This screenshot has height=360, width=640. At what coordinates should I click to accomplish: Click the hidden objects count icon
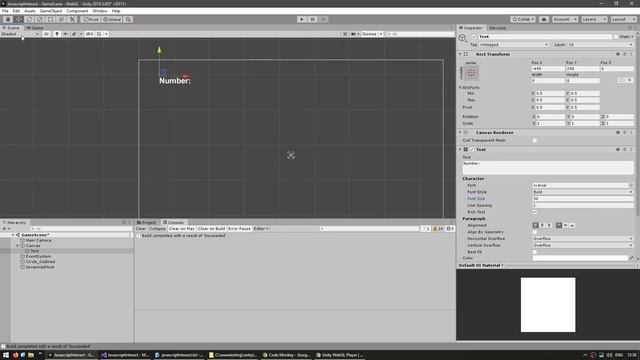tap(89, 34)
